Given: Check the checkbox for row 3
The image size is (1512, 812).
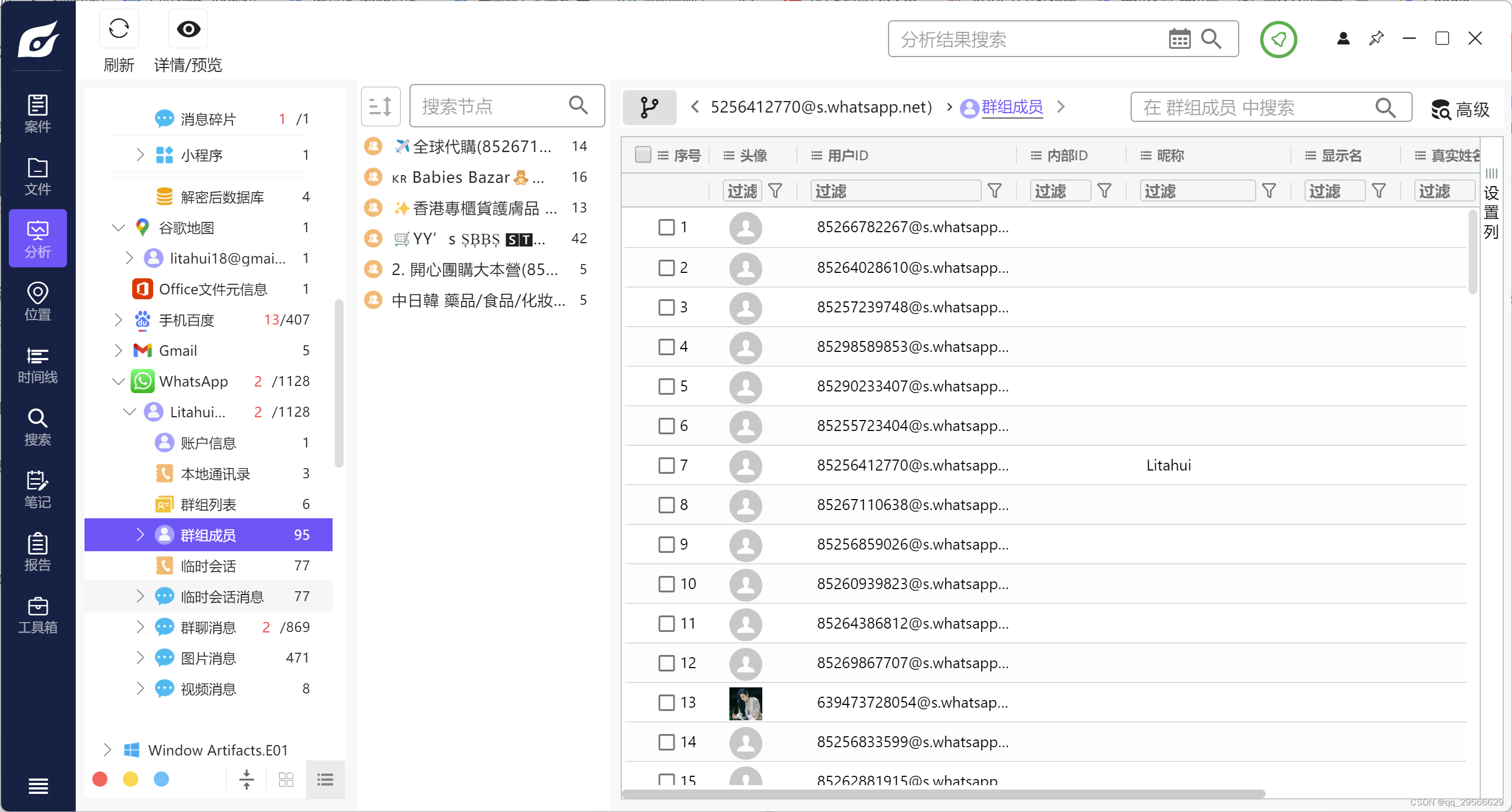Looking at the screenshot, I should point(666,307).
